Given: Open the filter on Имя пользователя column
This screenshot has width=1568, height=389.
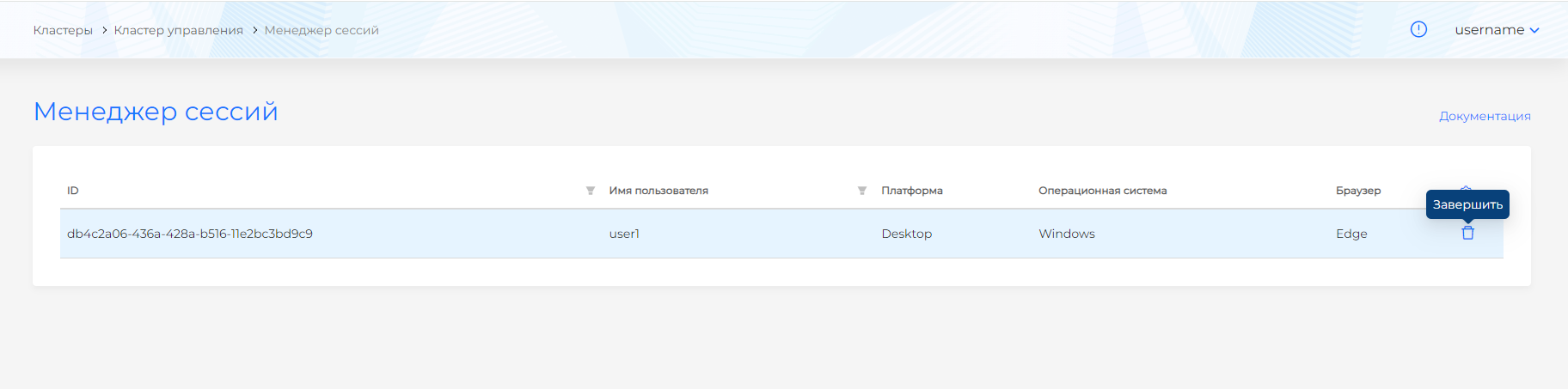Looking at the screenshot, I should [x=861, y=191].
